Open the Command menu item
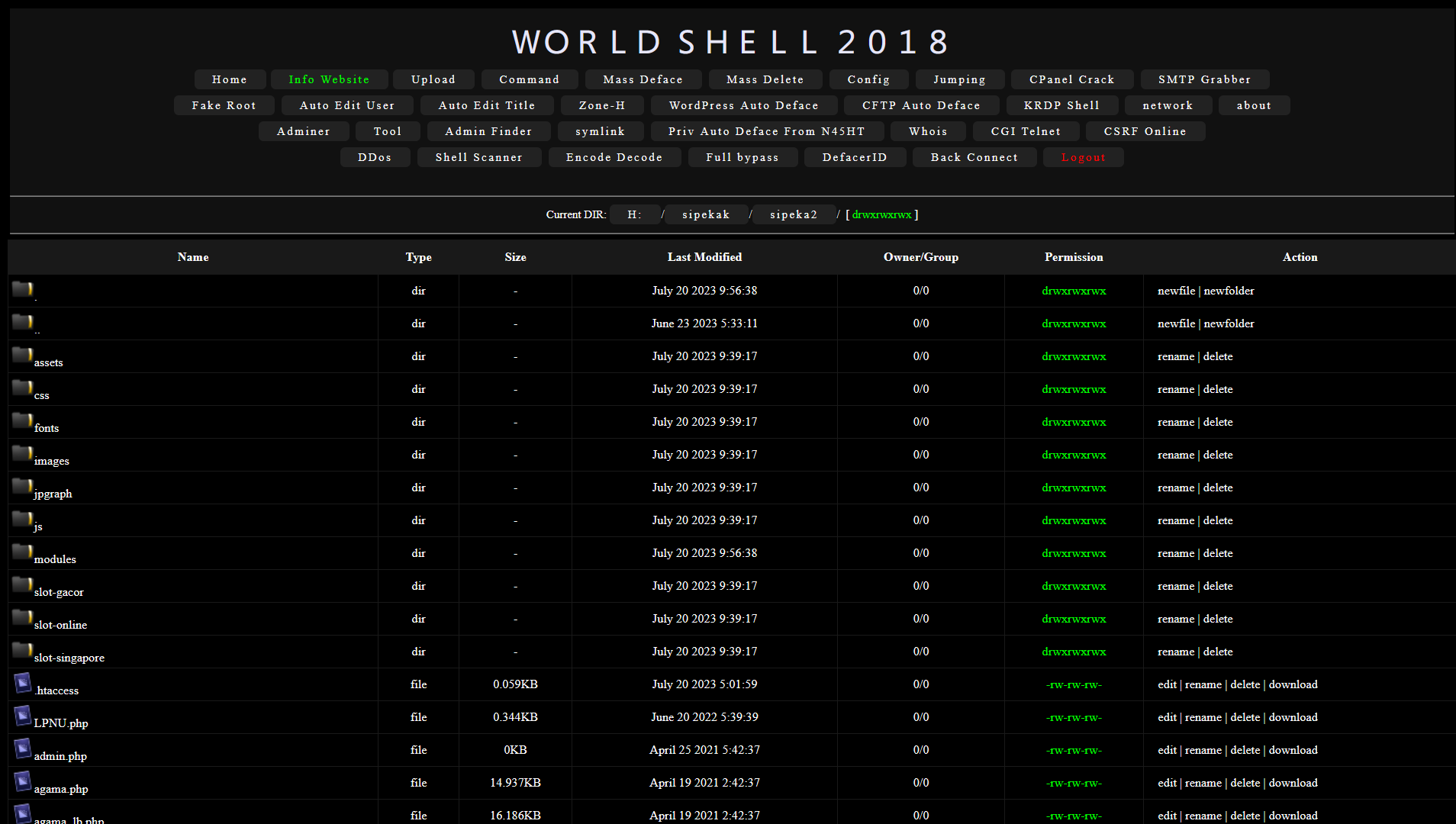This screenshot has width=1456, height=824. [x=529, y=79]
